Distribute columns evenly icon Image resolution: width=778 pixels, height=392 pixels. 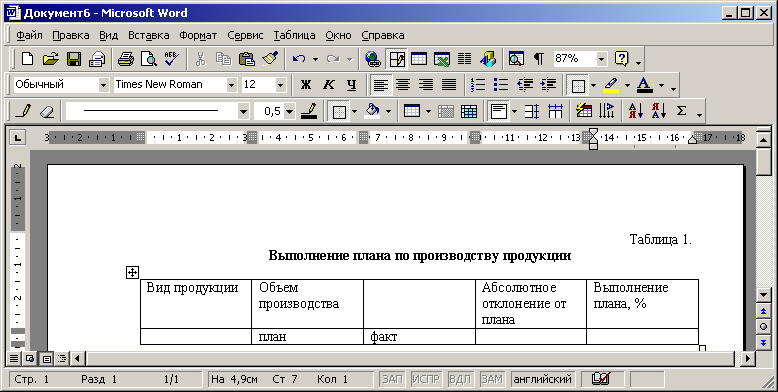click(x=555, y=111)
